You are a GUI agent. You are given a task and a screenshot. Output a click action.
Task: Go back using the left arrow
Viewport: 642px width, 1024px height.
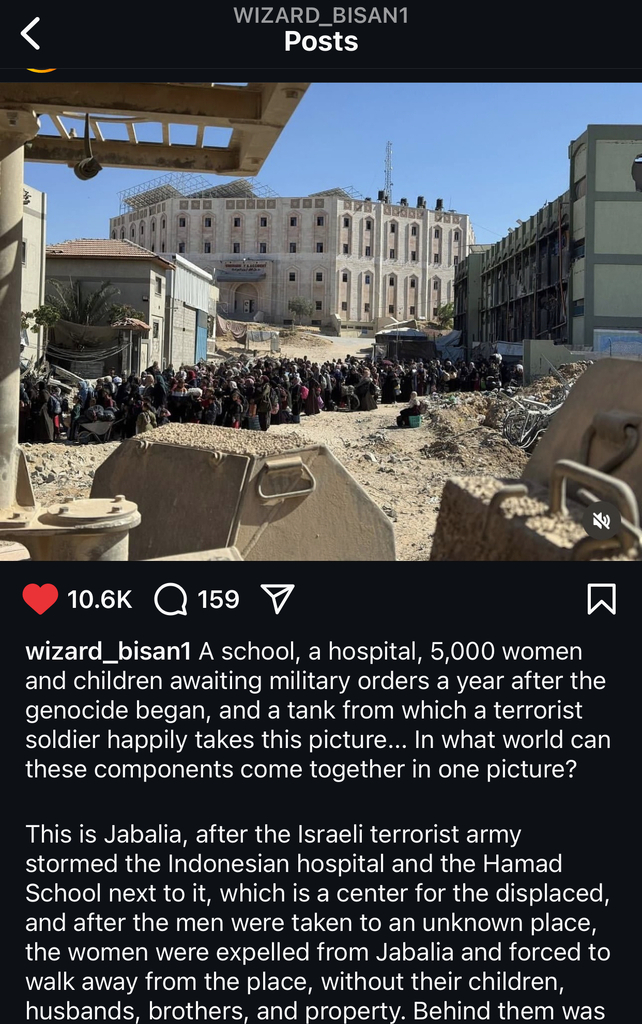pos(31,33)
